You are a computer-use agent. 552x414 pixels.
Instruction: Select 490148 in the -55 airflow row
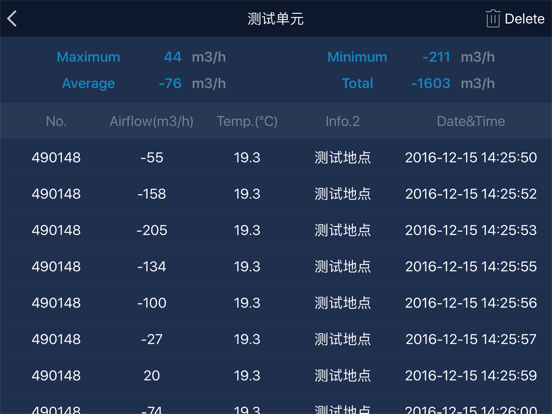56,158
